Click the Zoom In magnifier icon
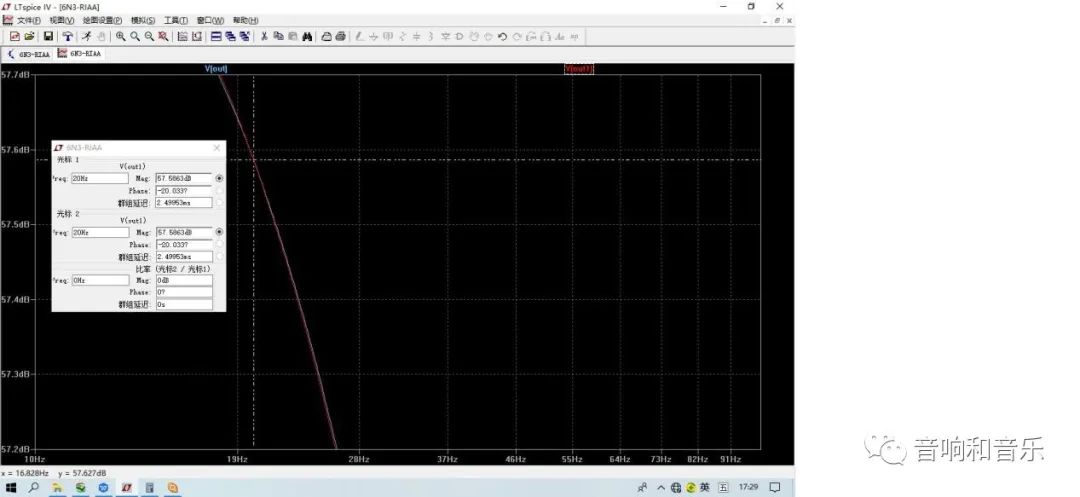This screenshot has height=497, width=1080. coord(121,36)
